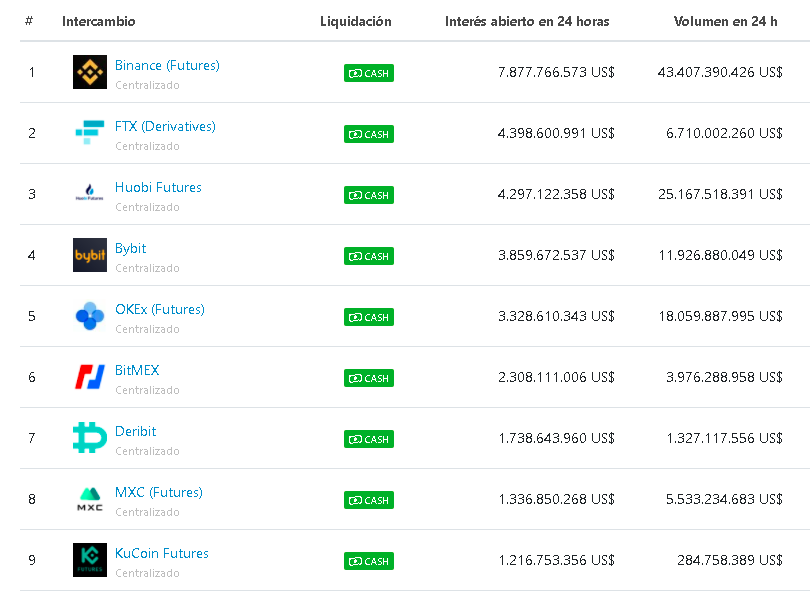
Task: Open the Binance (Futures) exchange link
Action: coord(167,66)
